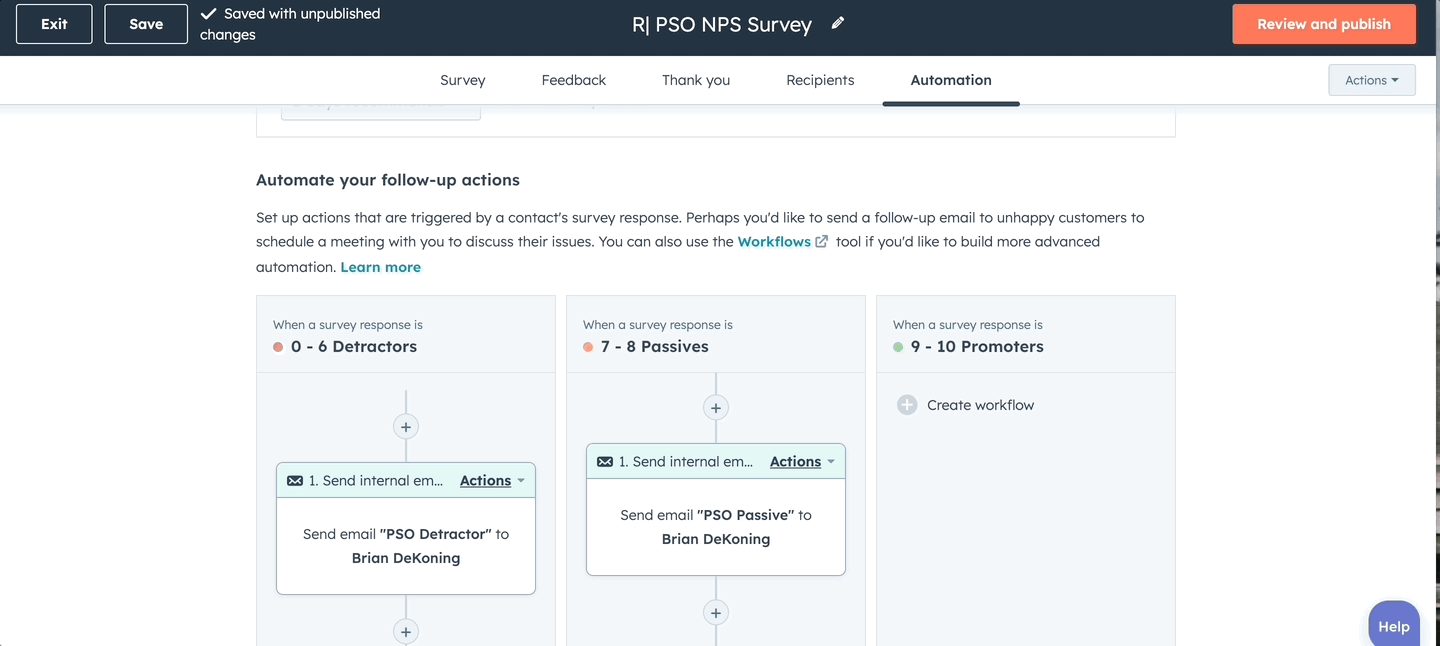
Task: Click the R| PSO NPS Survey title
Action: 722,24
